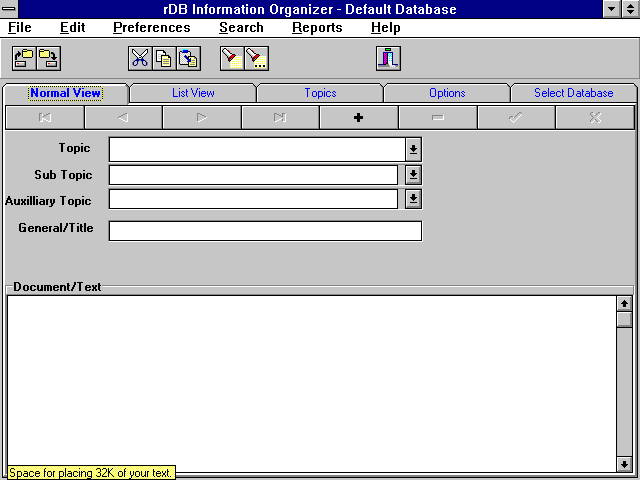Open the Reports menu
Viewport: 640px width, 480px height.
pyautogui.click(x=317, y=27)
